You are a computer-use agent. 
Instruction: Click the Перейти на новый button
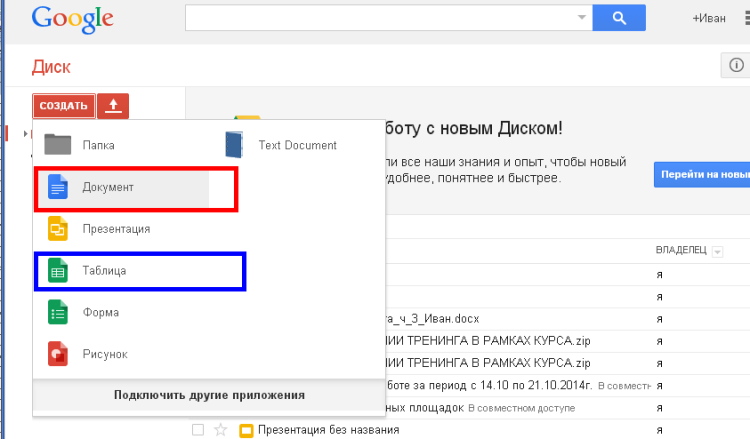tap(702, 175)
